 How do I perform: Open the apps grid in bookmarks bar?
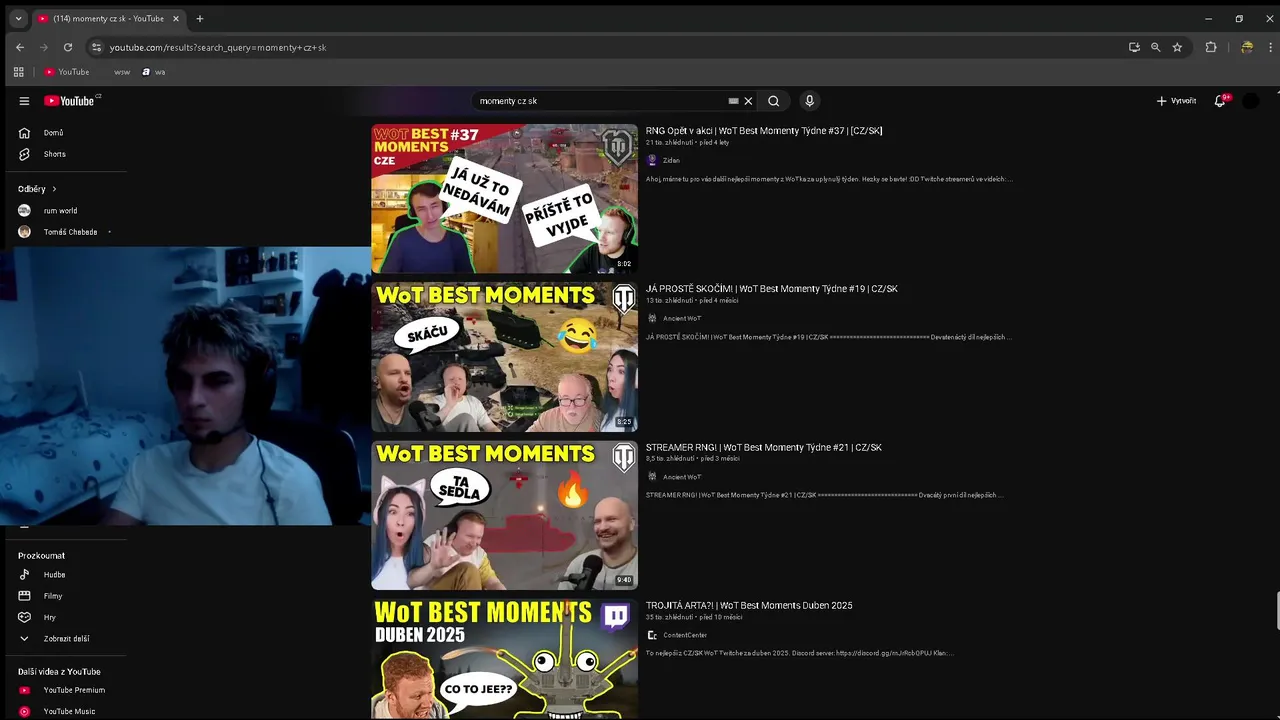(18, 72)
